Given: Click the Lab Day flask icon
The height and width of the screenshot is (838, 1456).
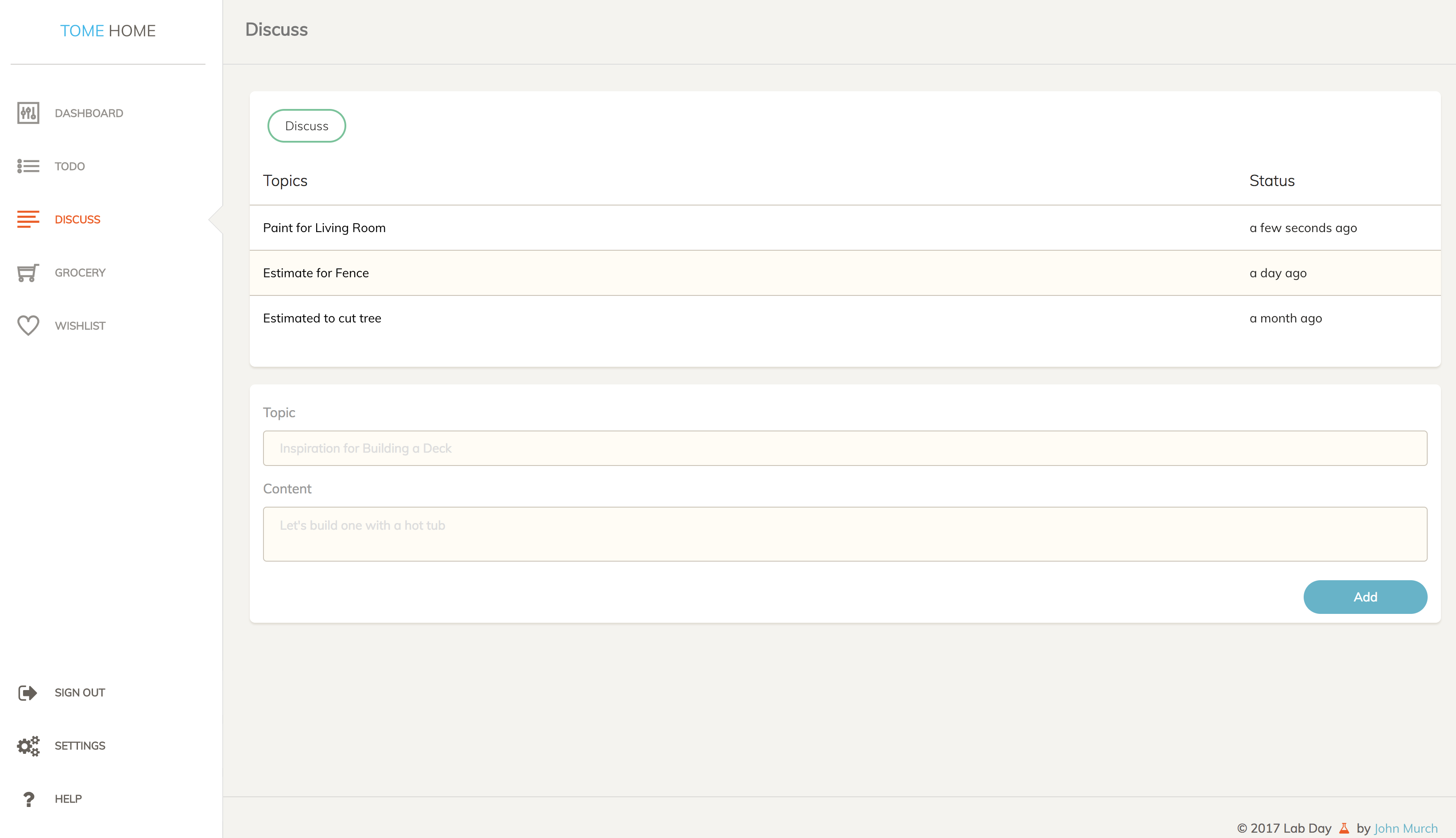Looking at the screenshot, I should pos(1344,828).
